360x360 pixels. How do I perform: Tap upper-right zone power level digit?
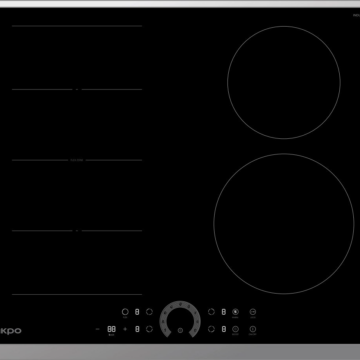[x=224, y=312]
